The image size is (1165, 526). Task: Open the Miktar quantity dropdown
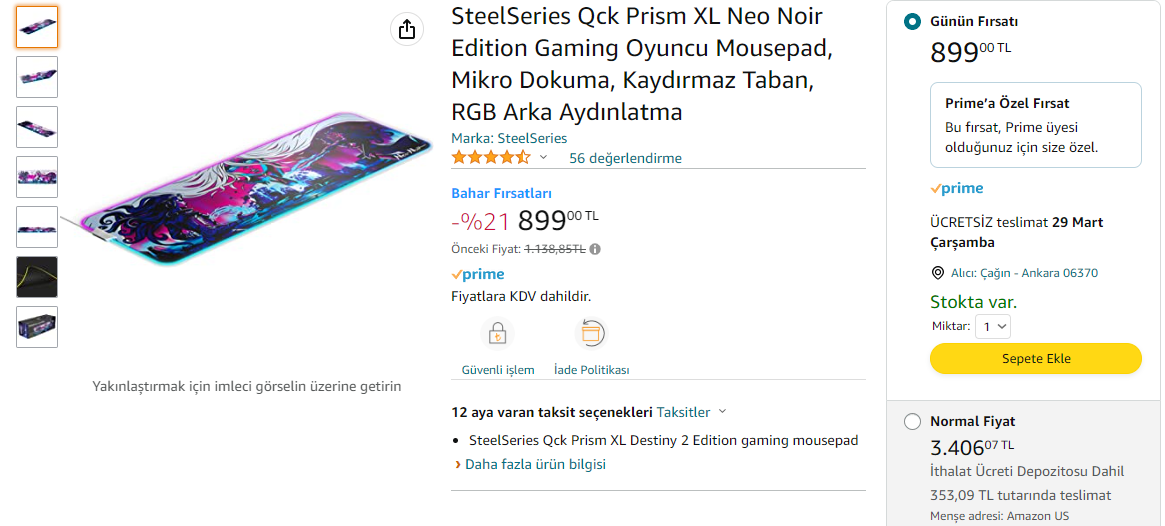click(995, 327)
